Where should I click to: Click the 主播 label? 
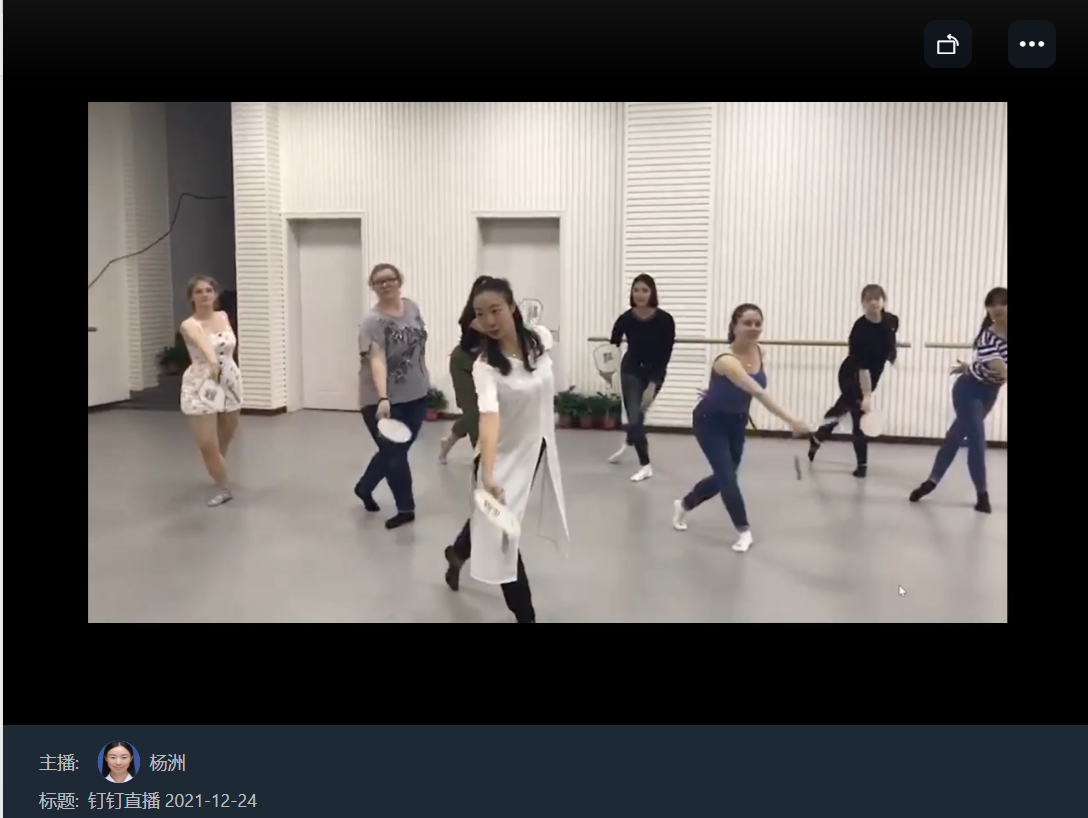pos(59,763)
